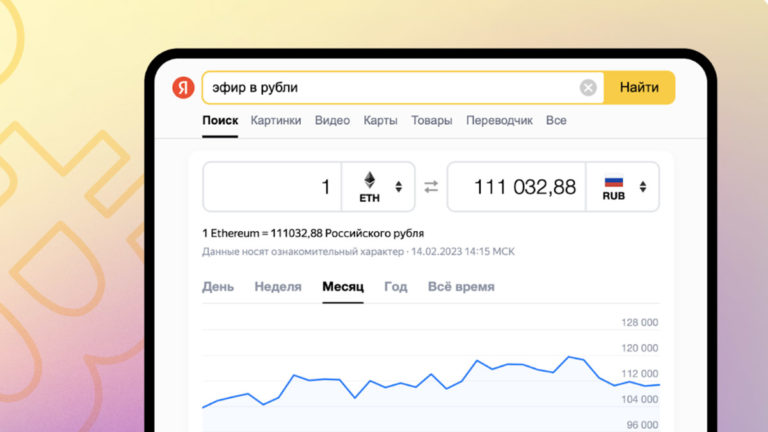Click the Ethereum diamond icon
Screen dimensions: 768x432
coord(370,180)
